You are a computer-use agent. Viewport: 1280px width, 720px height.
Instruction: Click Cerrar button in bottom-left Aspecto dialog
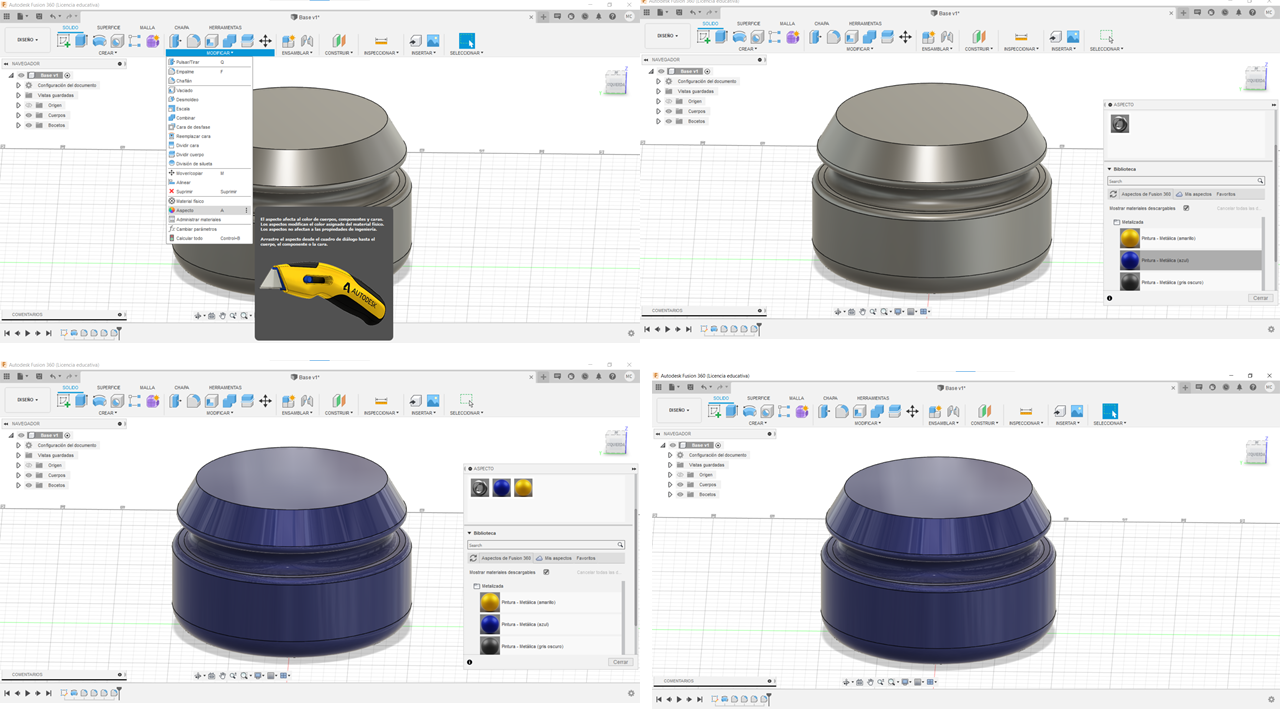point(620,662)
